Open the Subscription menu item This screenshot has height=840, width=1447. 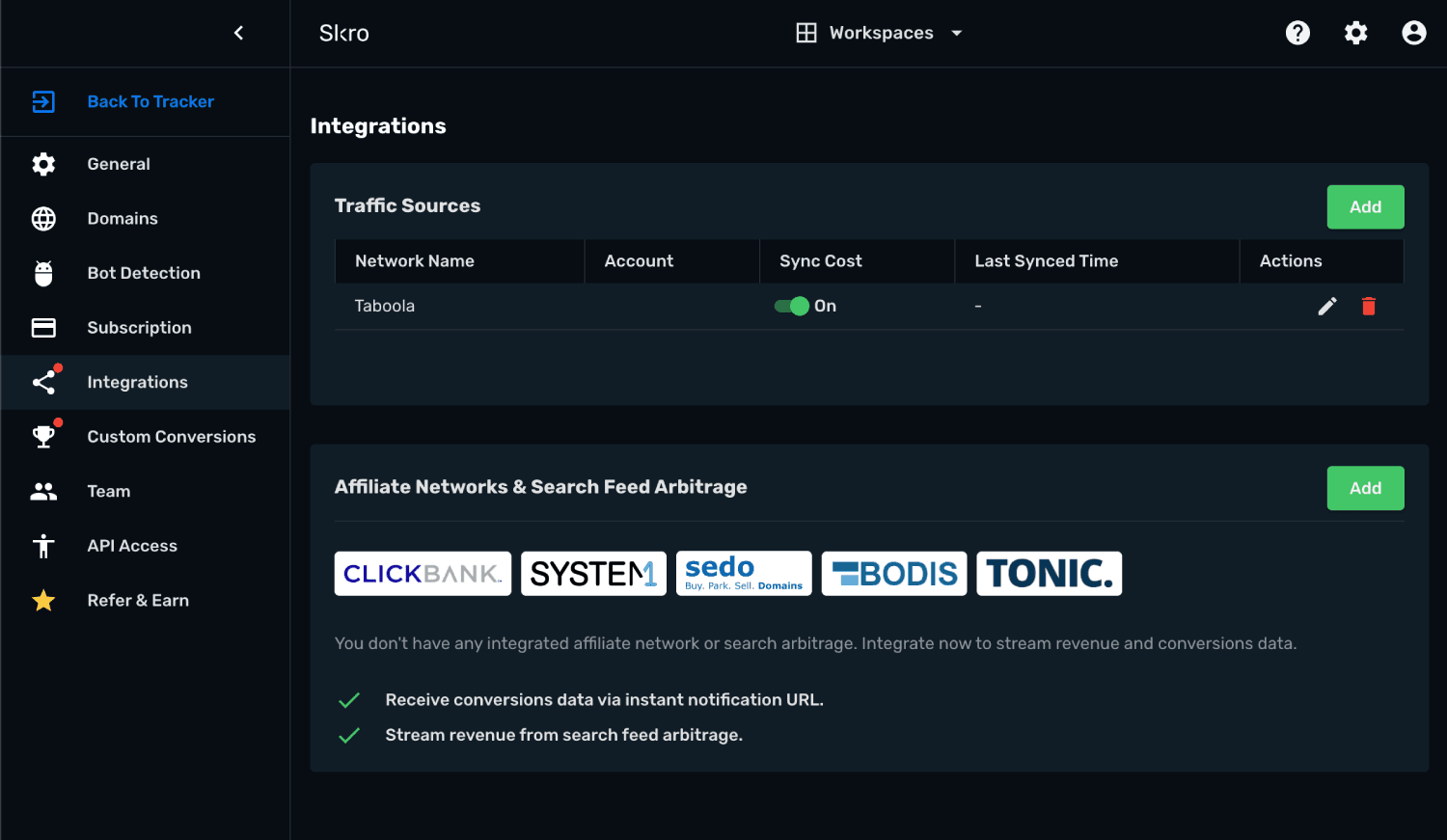[146, 328]
